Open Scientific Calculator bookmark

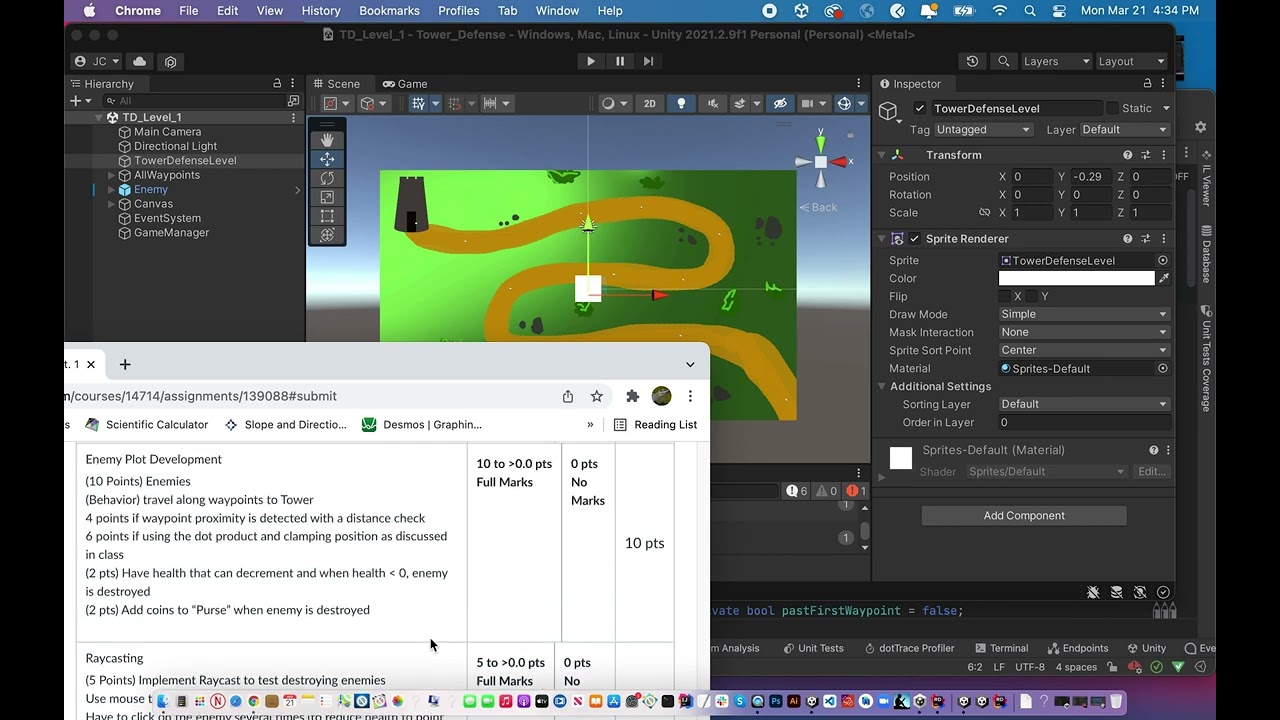click(147, 425)
